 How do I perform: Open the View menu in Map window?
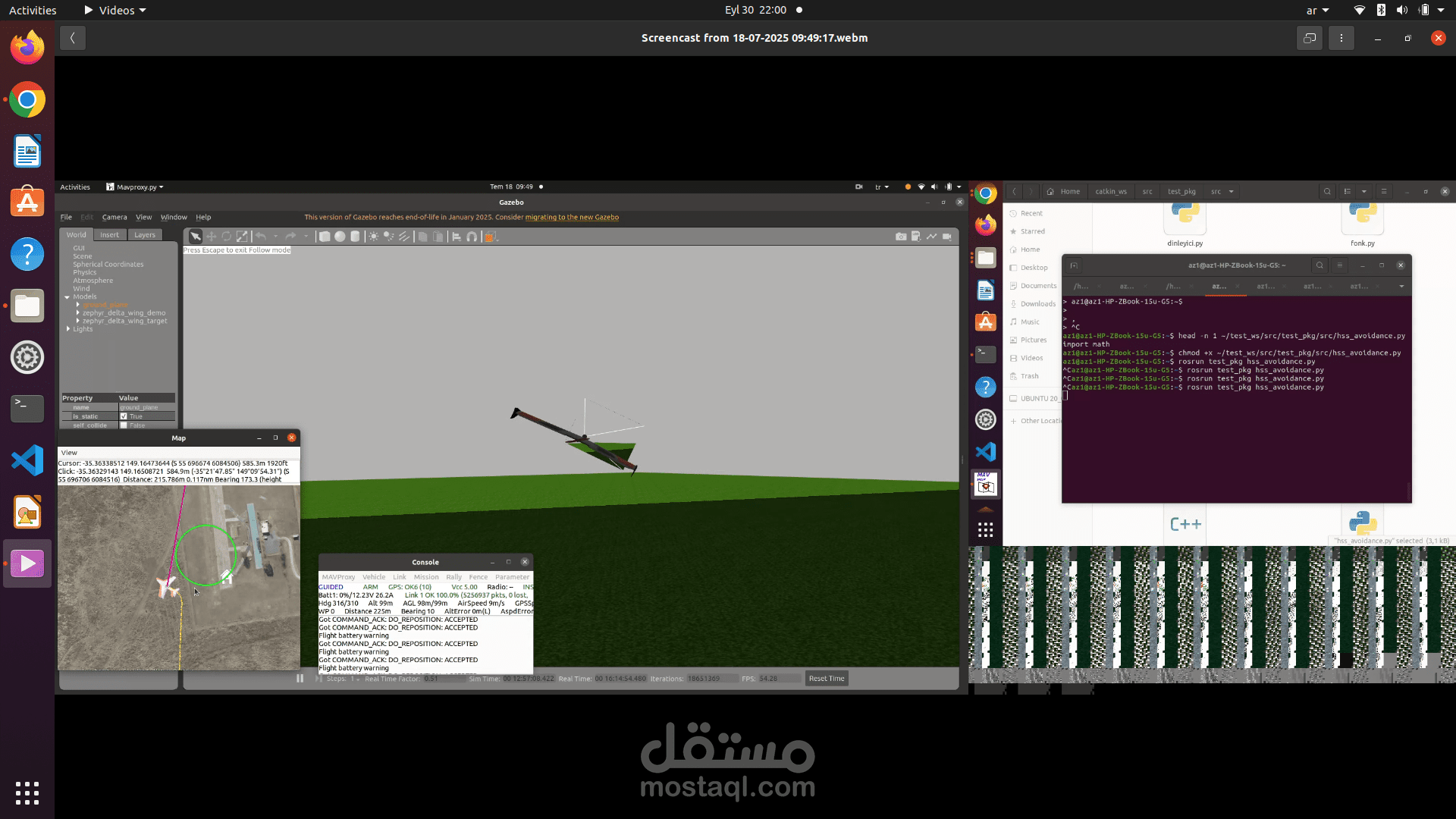69,453
